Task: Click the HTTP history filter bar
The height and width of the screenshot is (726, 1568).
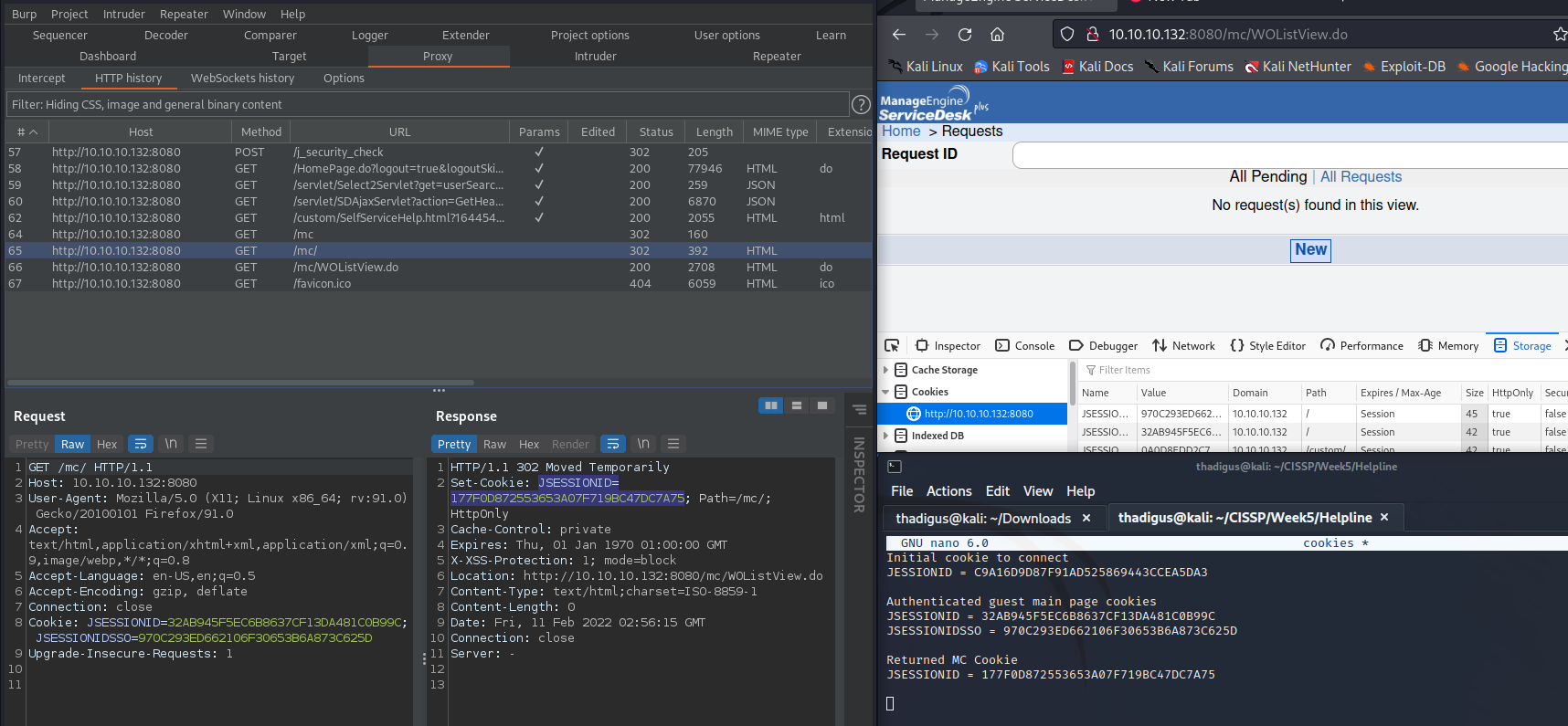Action: 428,104
